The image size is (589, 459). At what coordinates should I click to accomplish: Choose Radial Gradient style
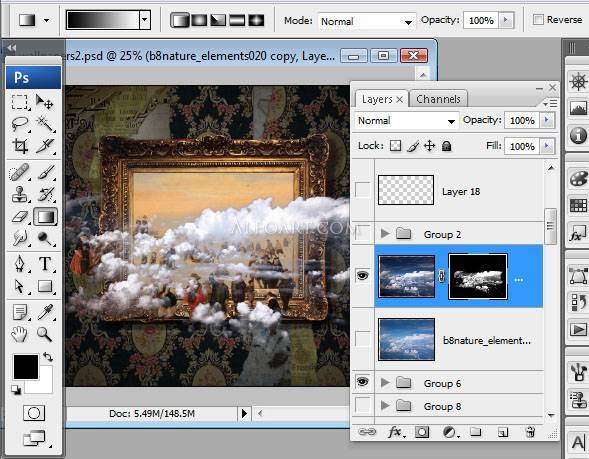199,20
